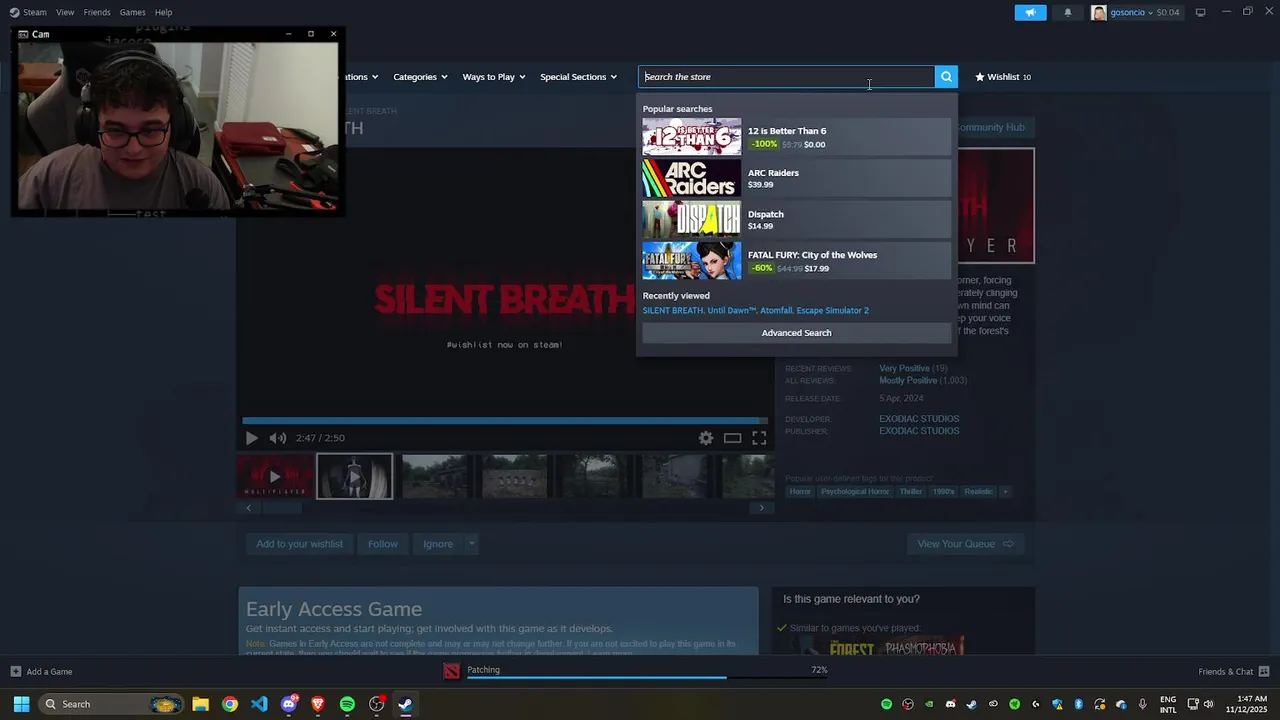The width and height of the screenshot is (1280, 720).
Task: Click View Your Queue
Action: [x=965, y=544]
